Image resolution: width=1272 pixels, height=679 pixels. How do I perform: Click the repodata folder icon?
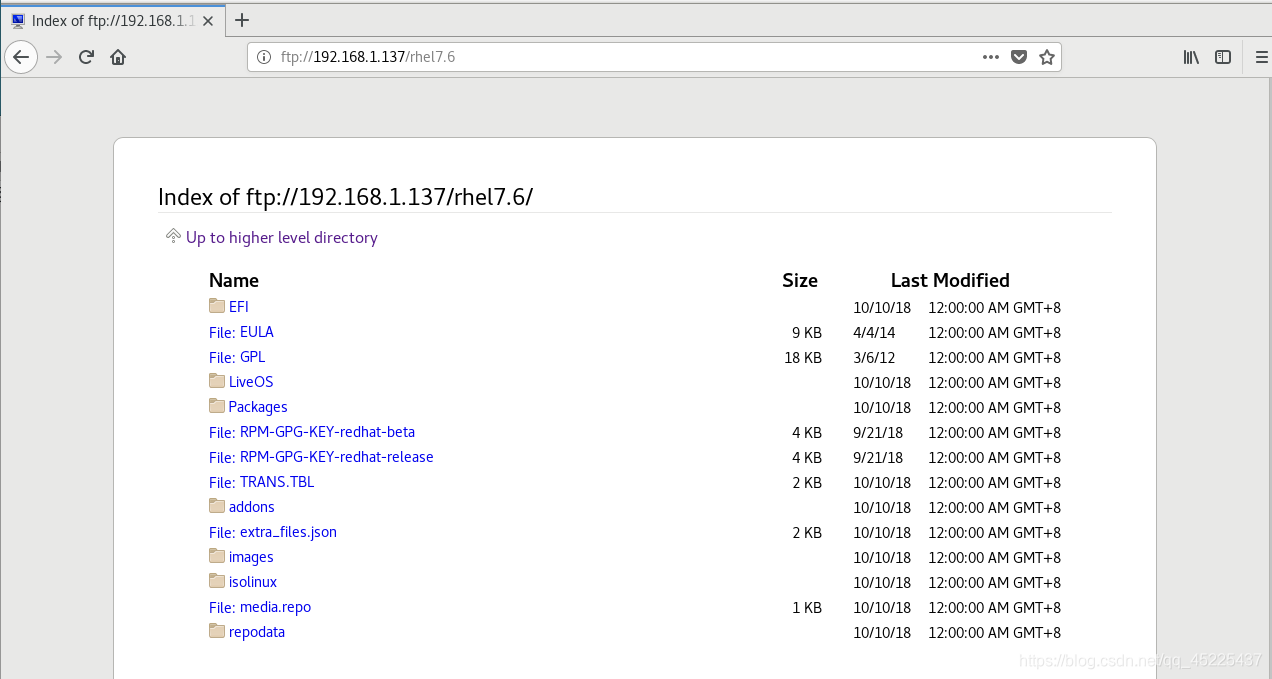pos(217,631)
